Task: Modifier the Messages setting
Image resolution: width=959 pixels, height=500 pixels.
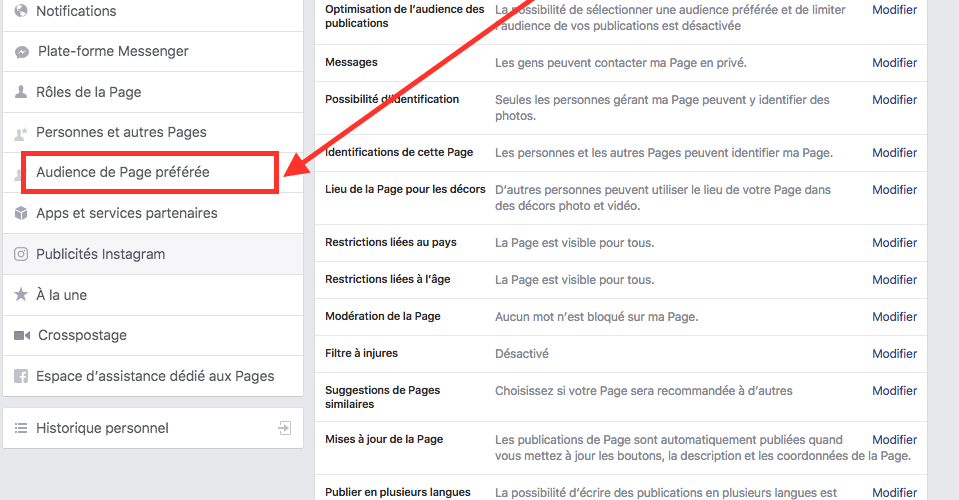Action: (x=894, y=63)
